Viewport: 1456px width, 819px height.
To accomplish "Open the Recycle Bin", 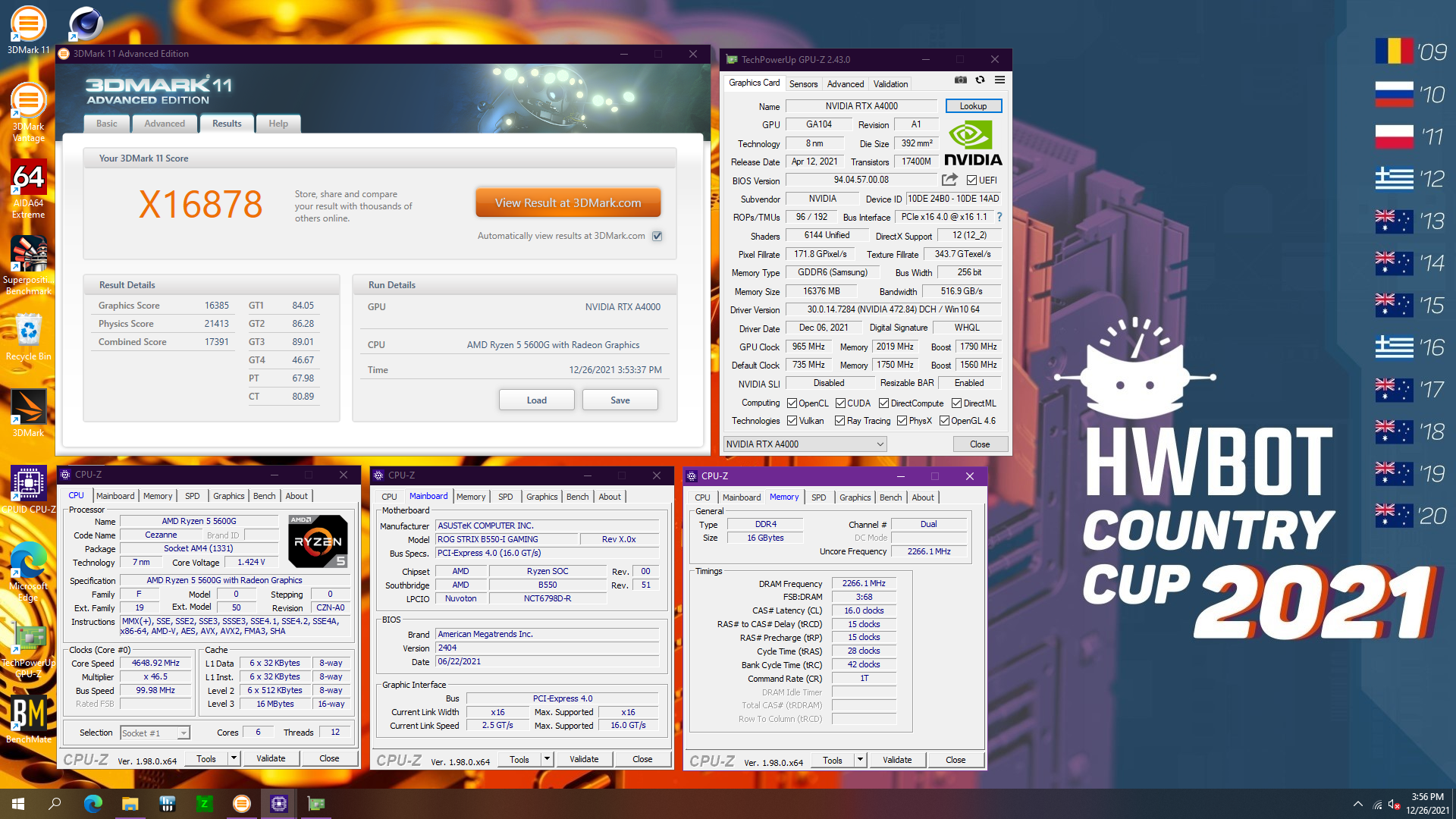I will coord(28,337).
